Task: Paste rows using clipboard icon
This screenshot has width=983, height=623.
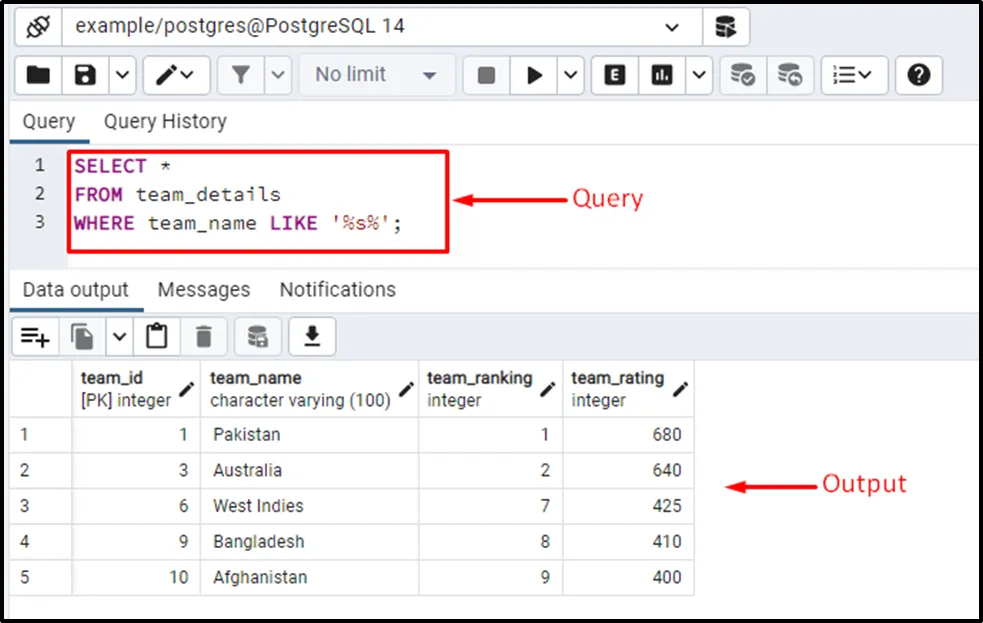Action: pyautogui.click(x=157, y=337)
